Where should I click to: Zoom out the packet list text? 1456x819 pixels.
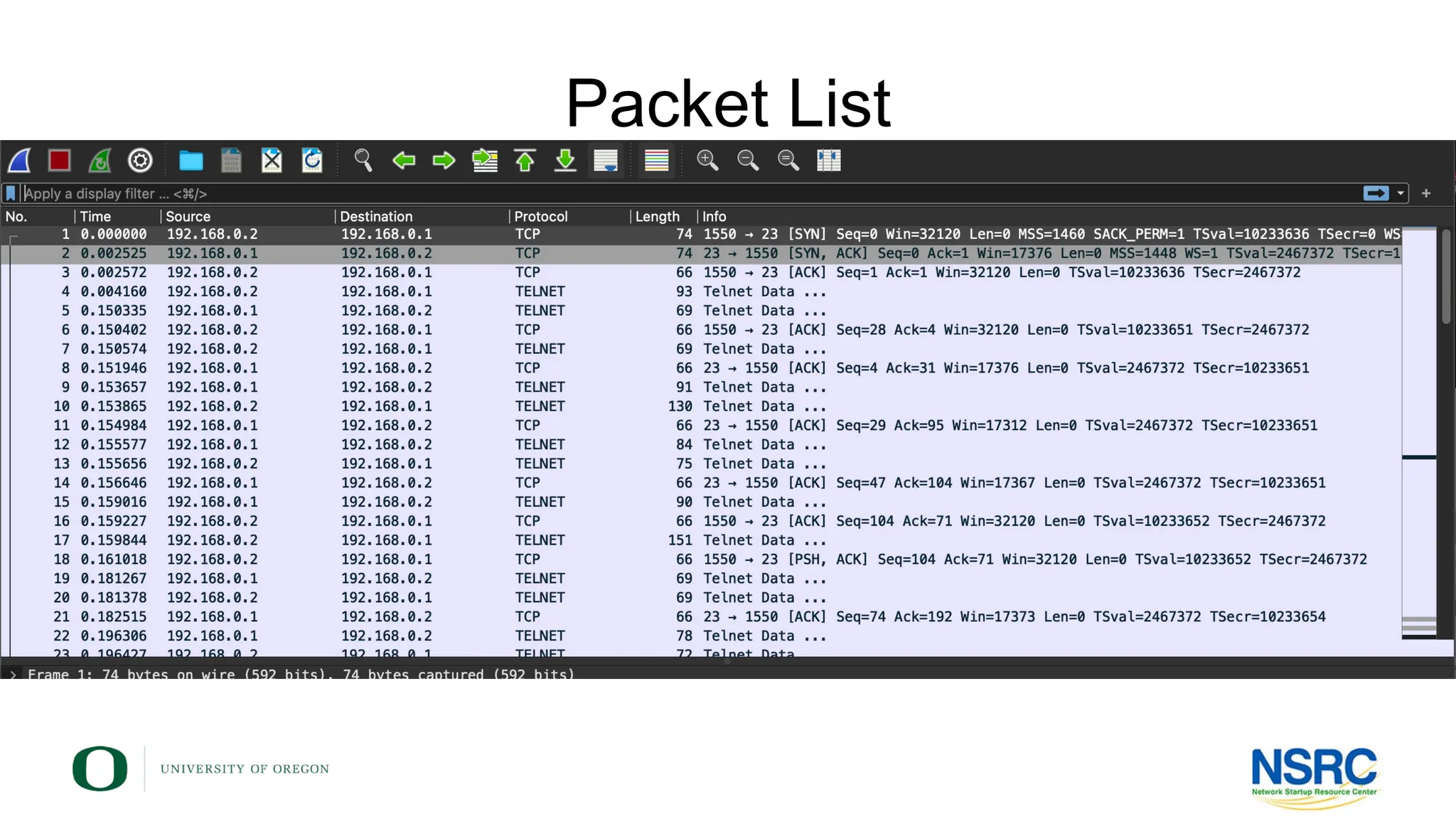click(x=748, y=161)
